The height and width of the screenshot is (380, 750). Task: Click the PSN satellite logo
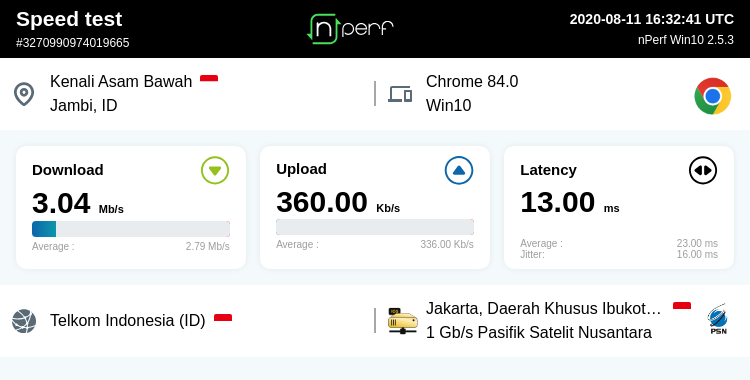(718, 319)
